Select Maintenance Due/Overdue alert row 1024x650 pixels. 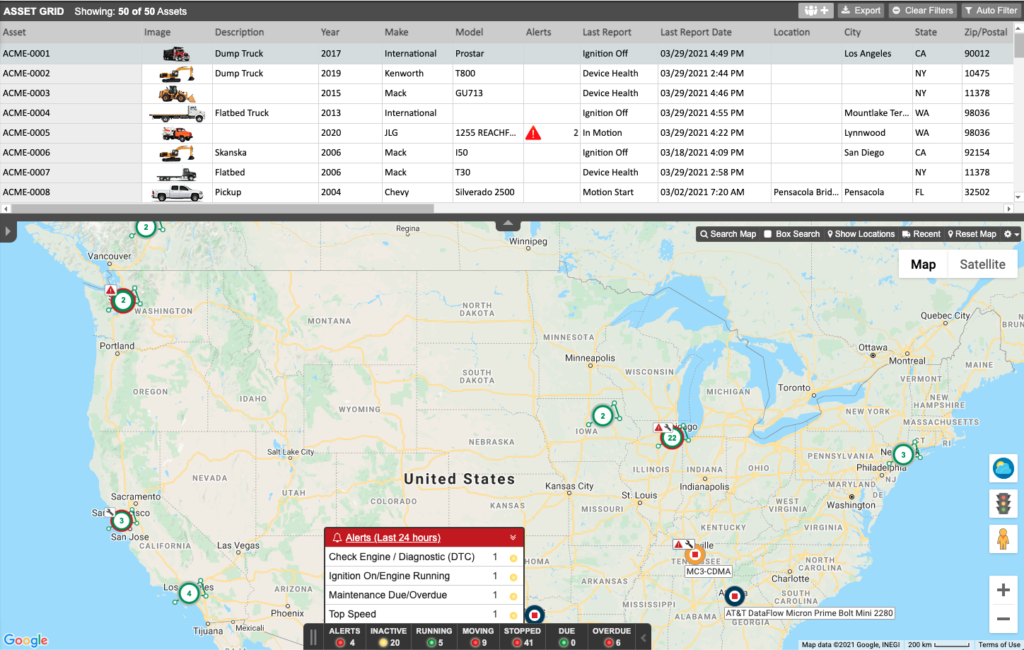coord(424,595)
